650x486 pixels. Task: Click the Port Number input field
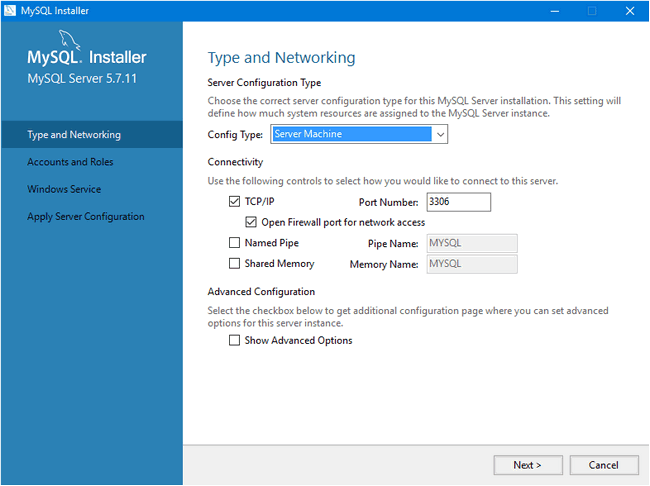point(458,202)
